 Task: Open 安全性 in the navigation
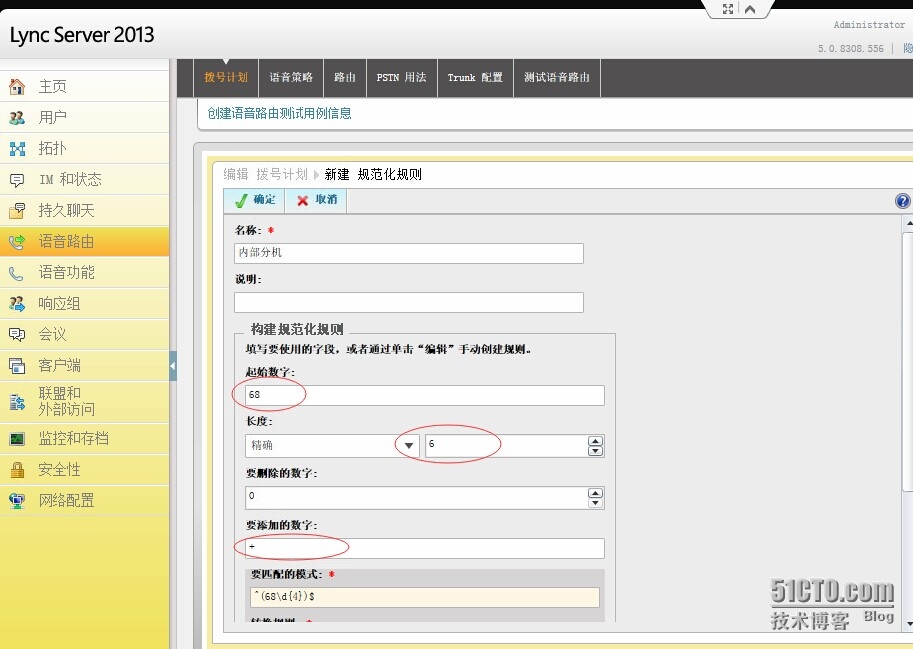click(59, 469)
